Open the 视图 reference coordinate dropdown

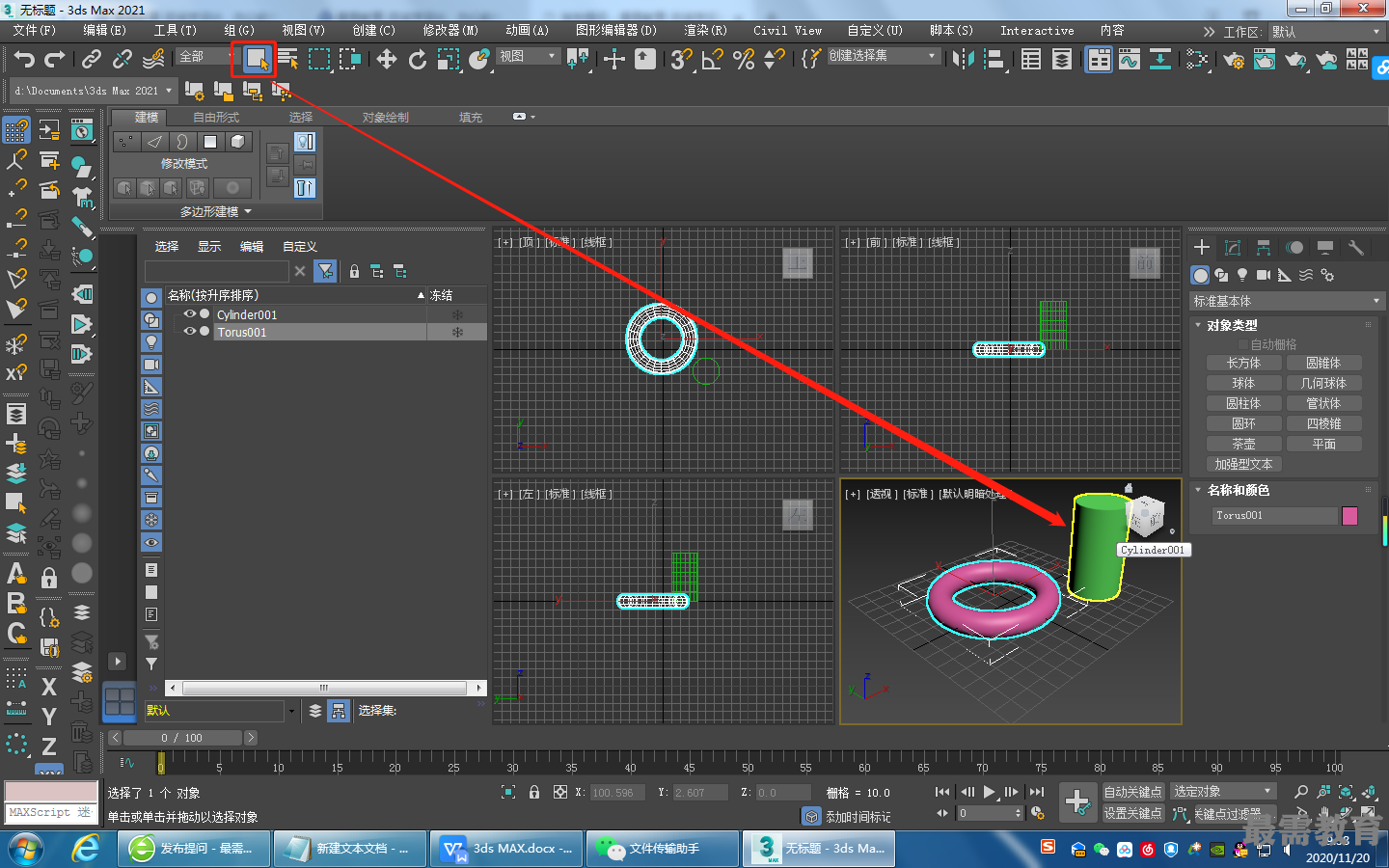tap(528, 56)
